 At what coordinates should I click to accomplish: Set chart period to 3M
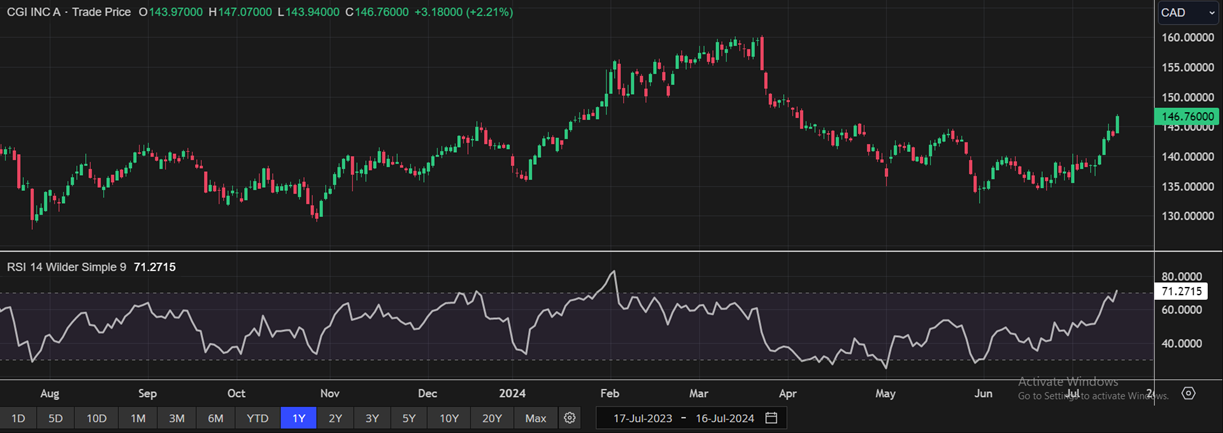click(x=176, y=418)
